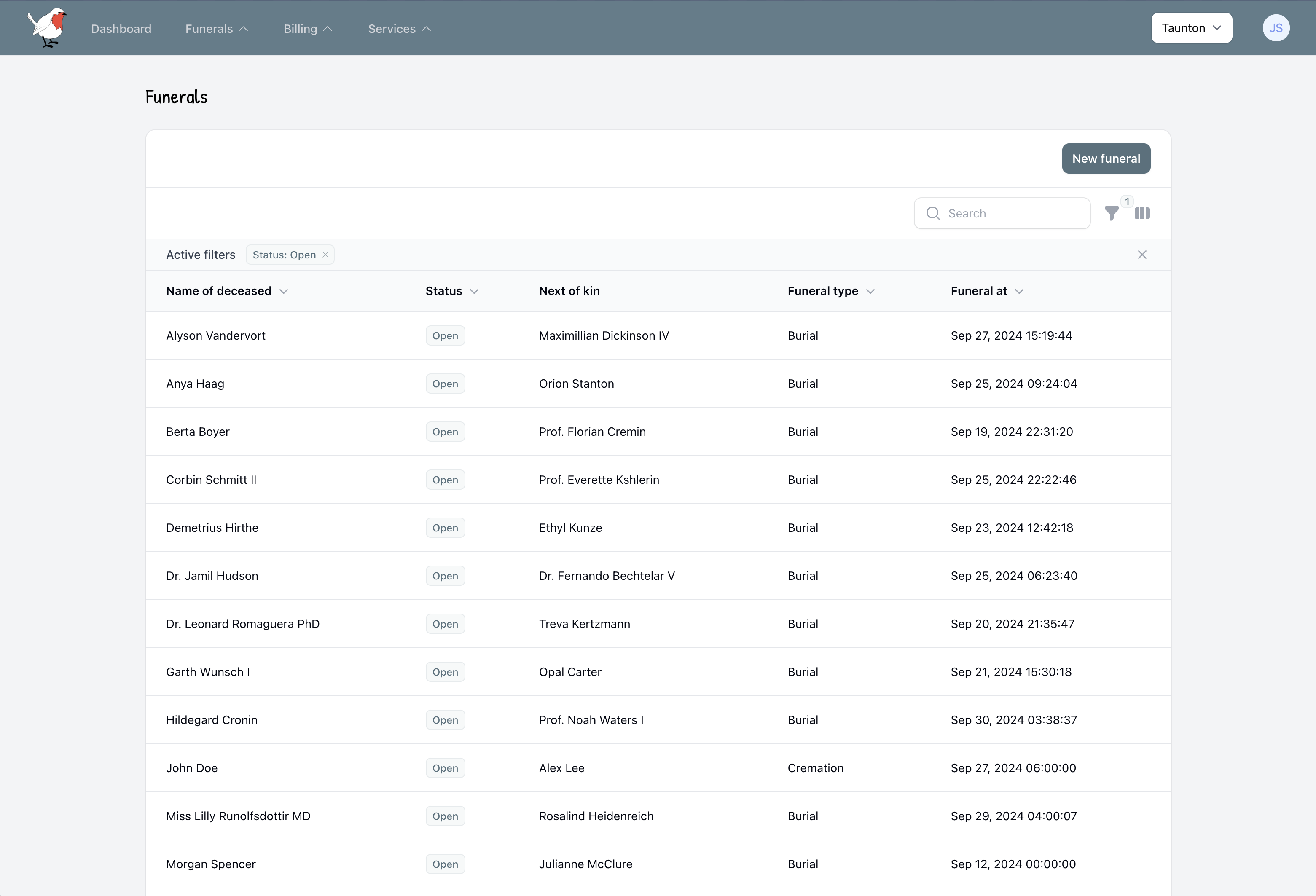Screen dimensions: 1316x896
Task: Sort by the Status column
Action: click(x=452, y=291)
